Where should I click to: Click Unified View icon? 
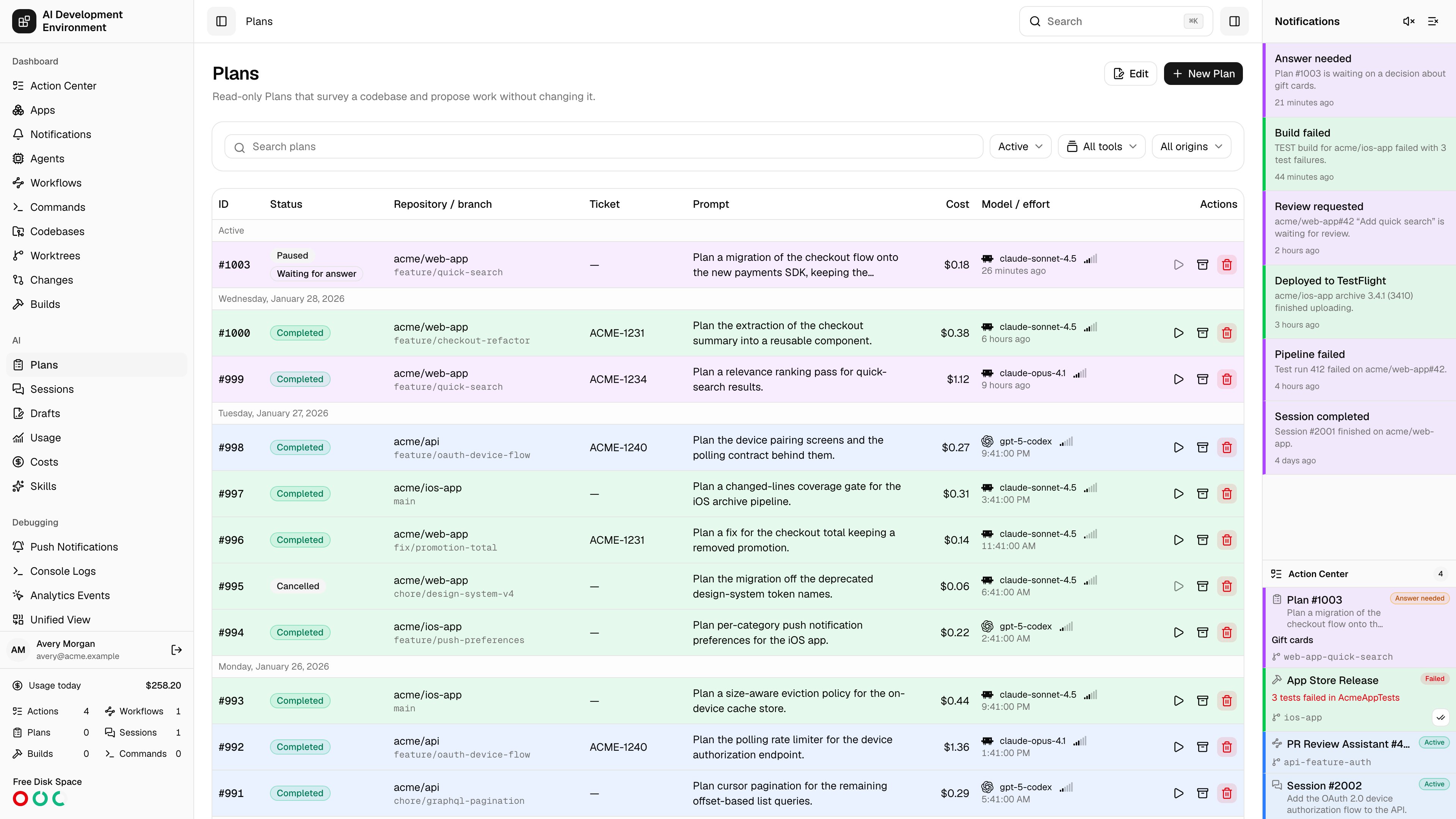point(18,620)
